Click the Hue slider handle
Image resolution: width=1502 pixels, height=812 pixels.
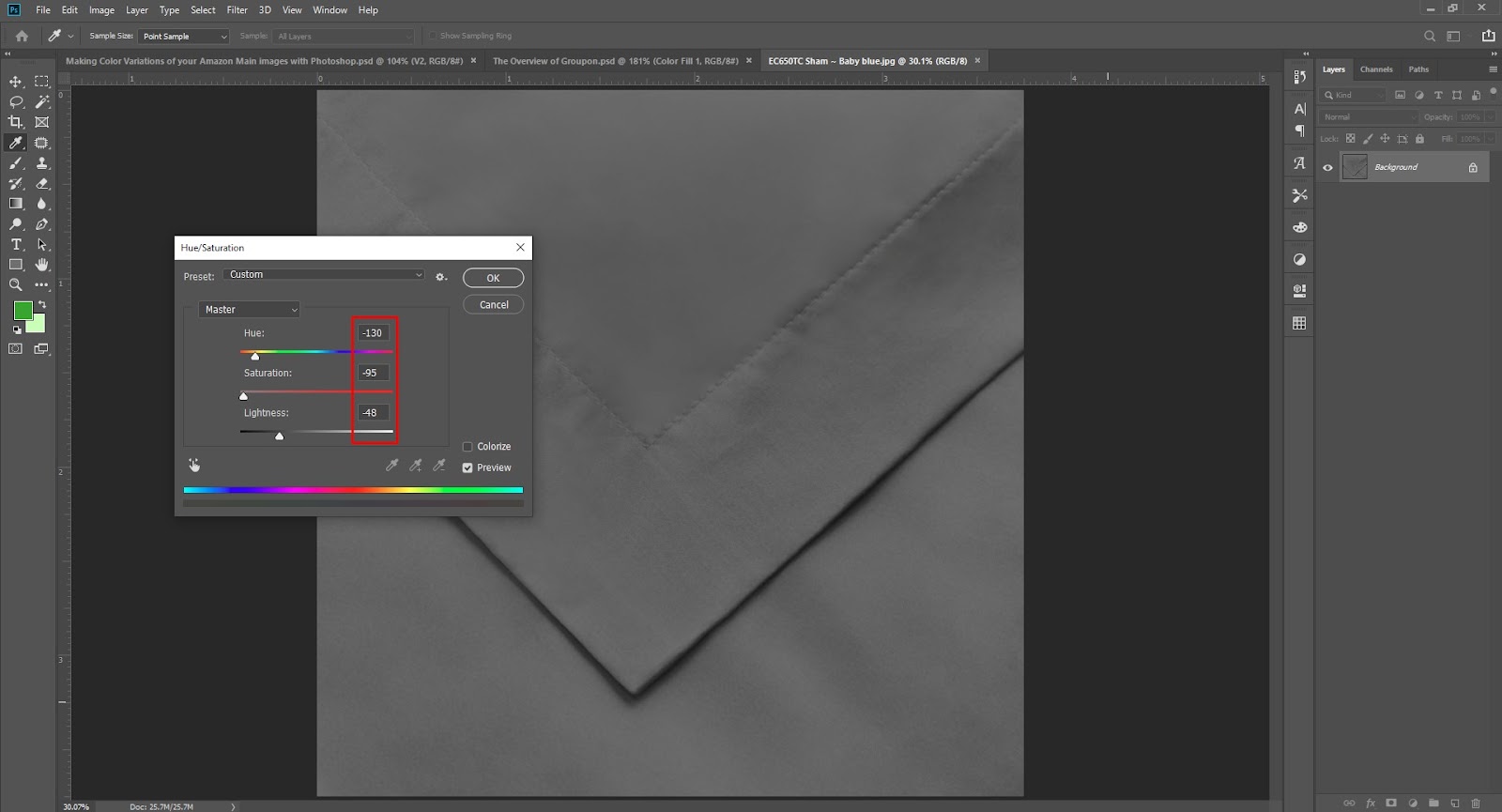[254, 357]
